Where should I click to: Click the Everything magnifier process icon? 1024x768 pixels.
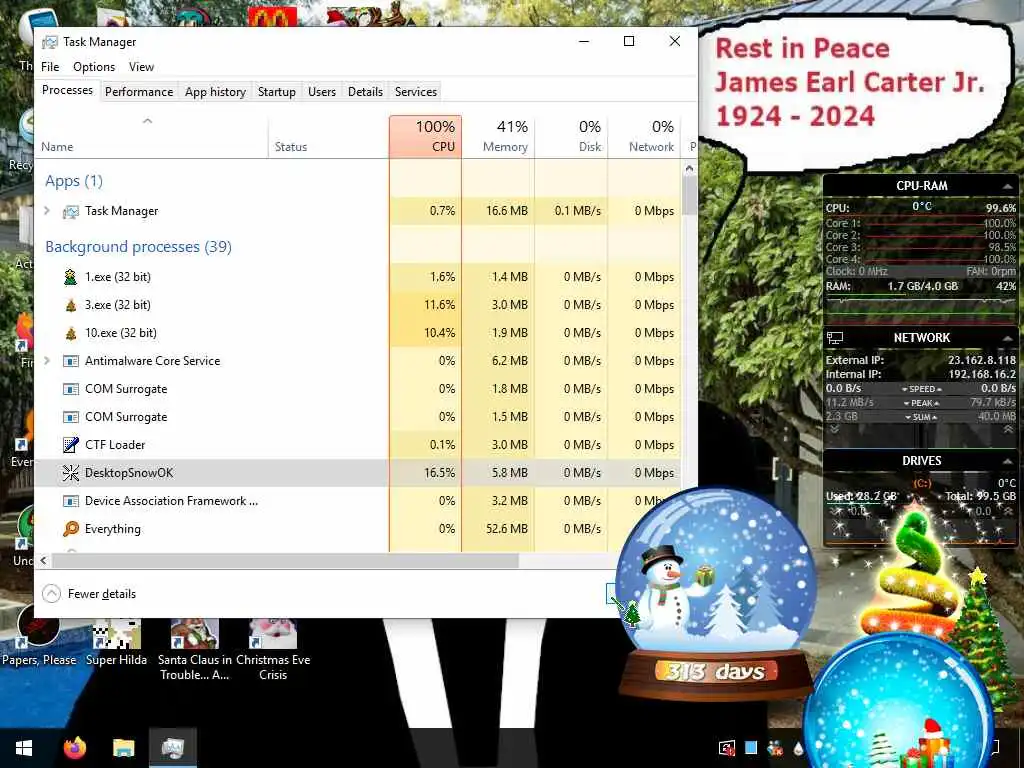point(71,529)
